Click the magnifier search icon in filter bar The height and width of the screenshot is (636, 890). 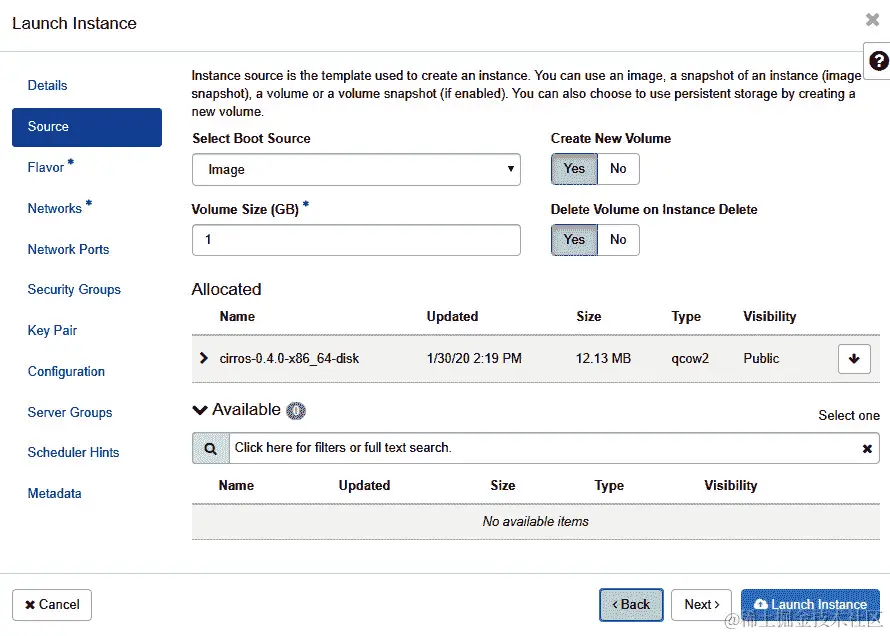click(x=211, y=448)
